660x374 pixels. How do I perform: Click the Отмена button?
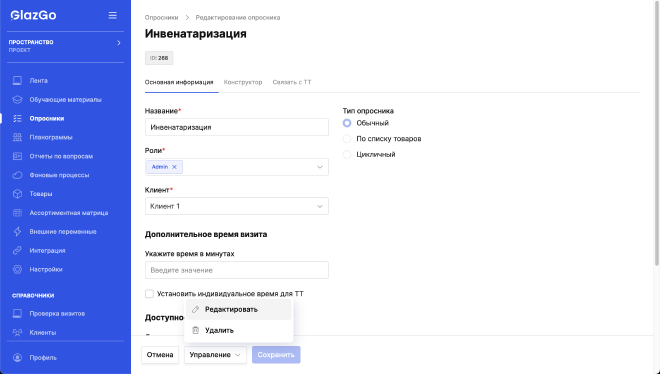tap(160, 355)
